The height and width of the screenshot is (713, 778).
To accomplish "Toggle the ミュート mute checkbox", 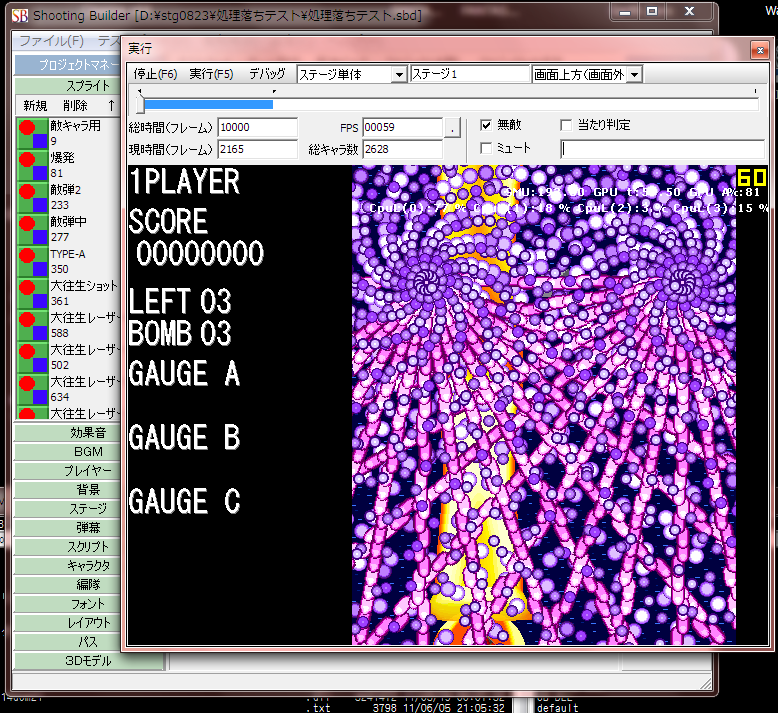I will pos(486,148).
